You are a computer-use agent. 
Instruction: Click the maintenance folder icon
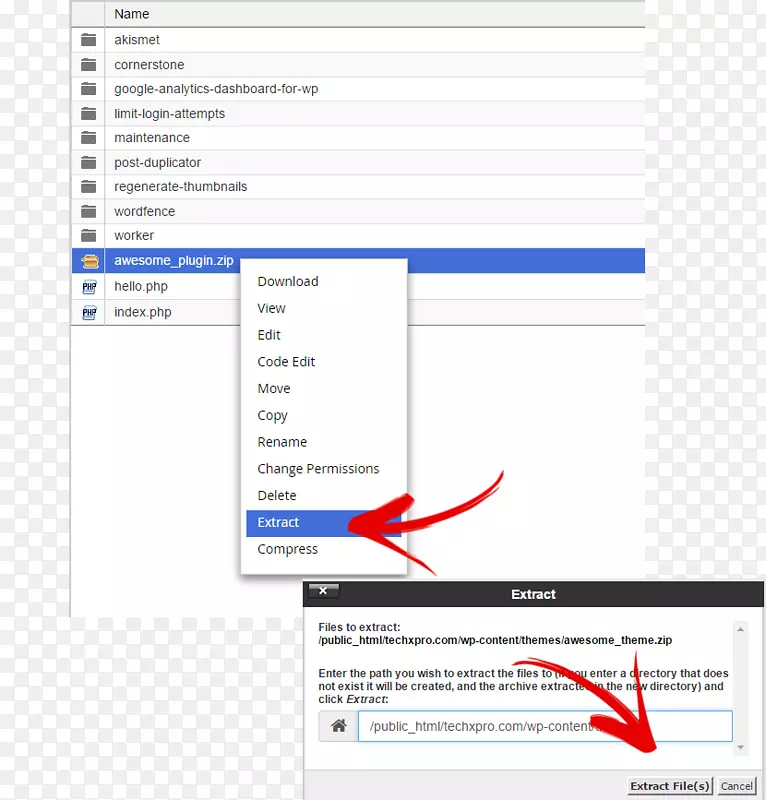pos(88,138)
